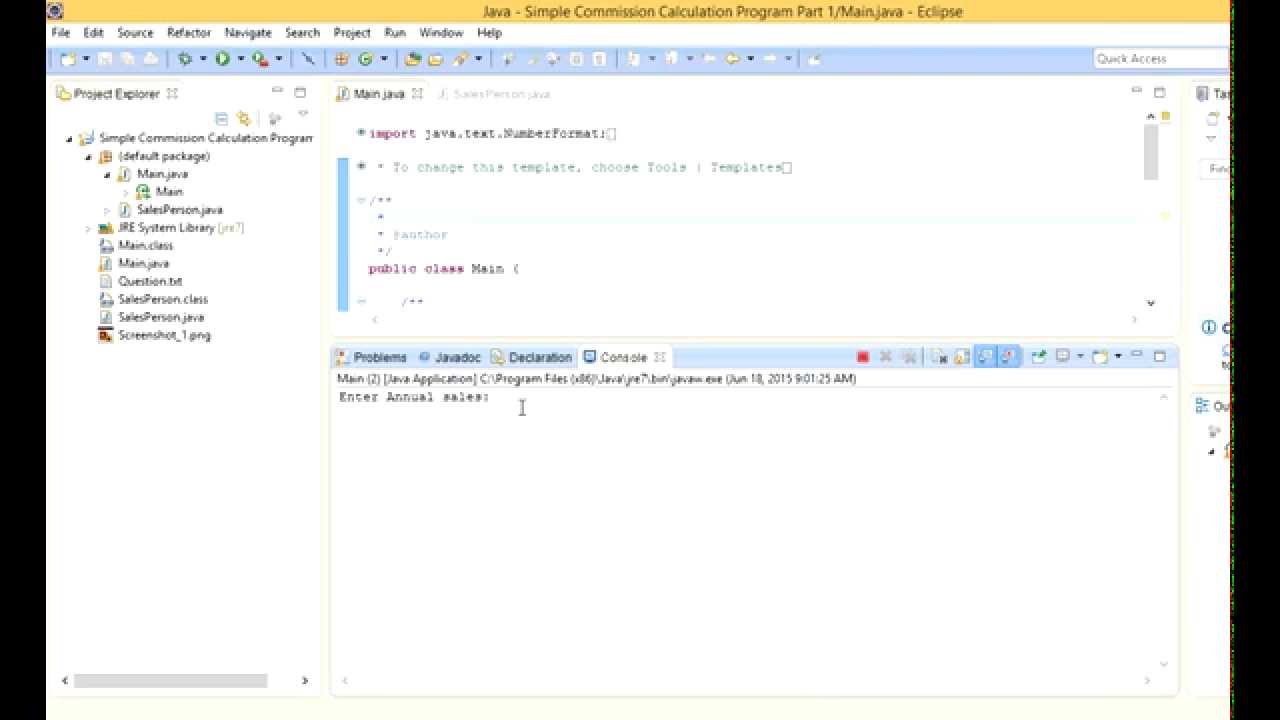1280x720 pixels.
Task: Click the Clear Console icon
Action: coord(939,357)
